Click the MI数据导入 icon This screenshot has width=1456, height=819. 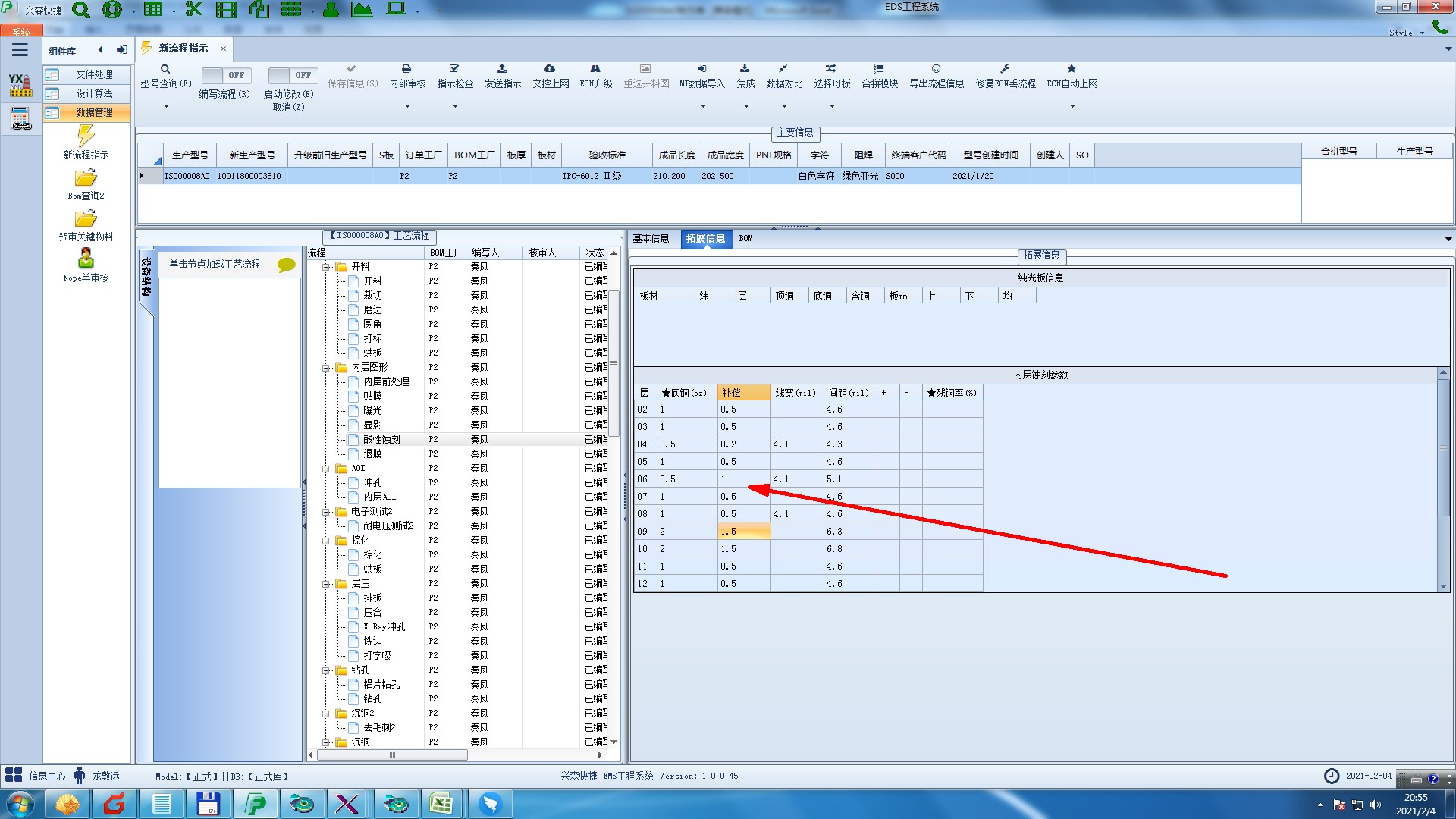(x=701, y=69)
